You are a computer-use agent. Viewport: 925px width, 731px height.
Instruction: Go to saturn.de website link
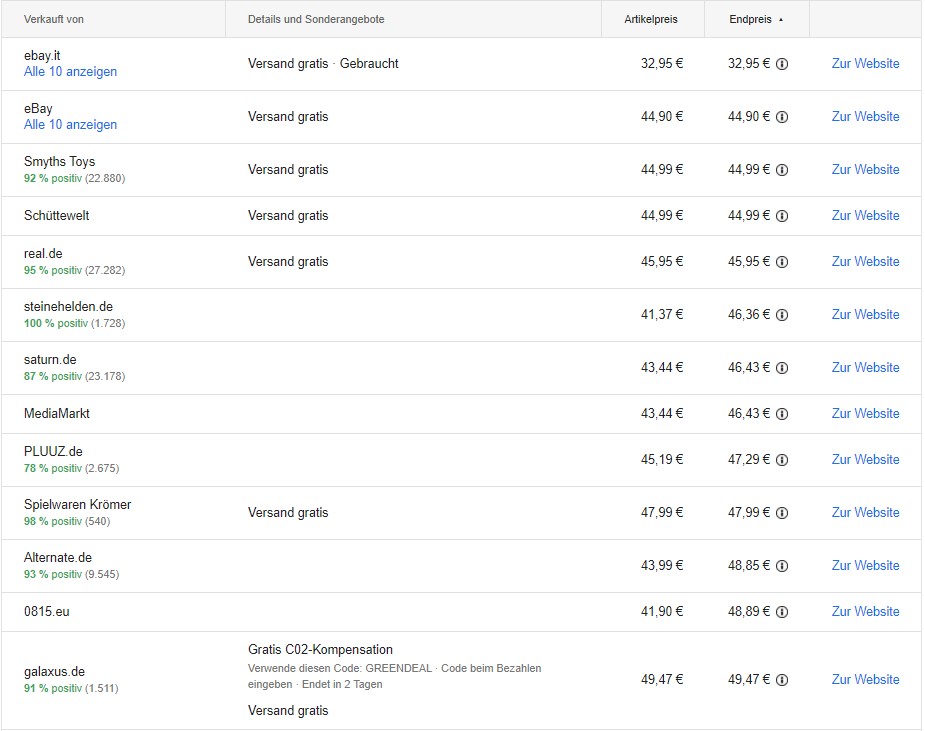click(x=865, y=368)
